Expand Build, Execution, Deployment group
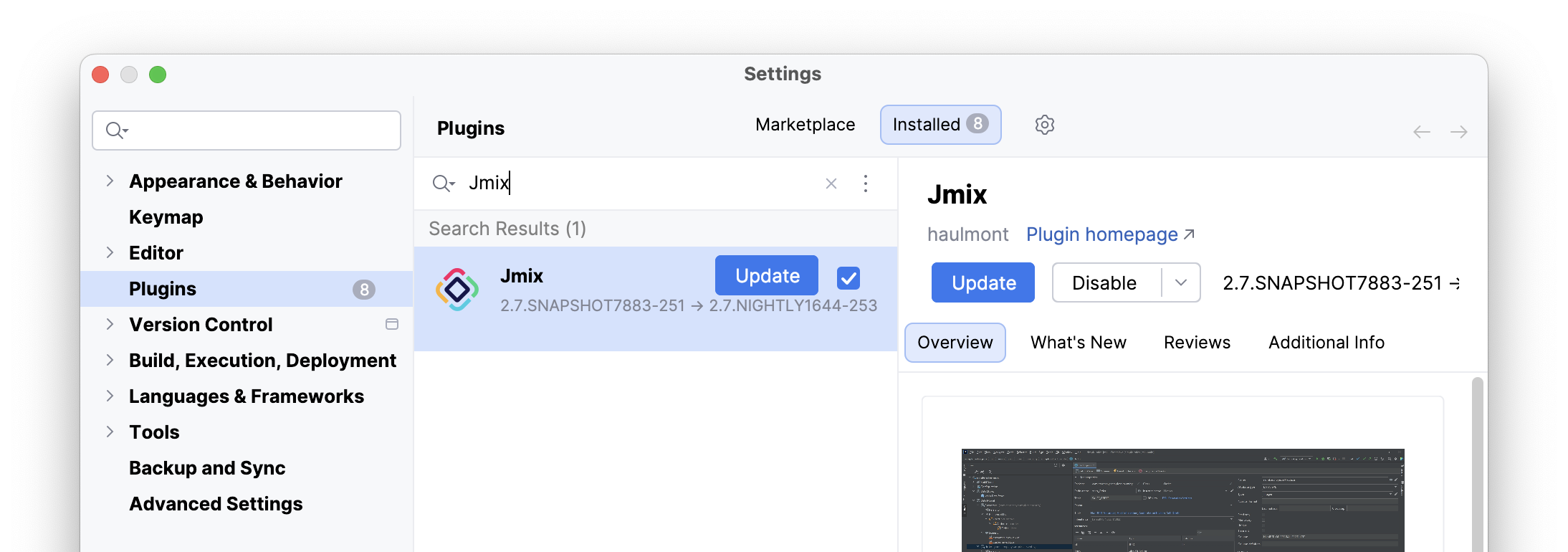Viewport: 1568px width, 552px height. [x=110, y=360]
